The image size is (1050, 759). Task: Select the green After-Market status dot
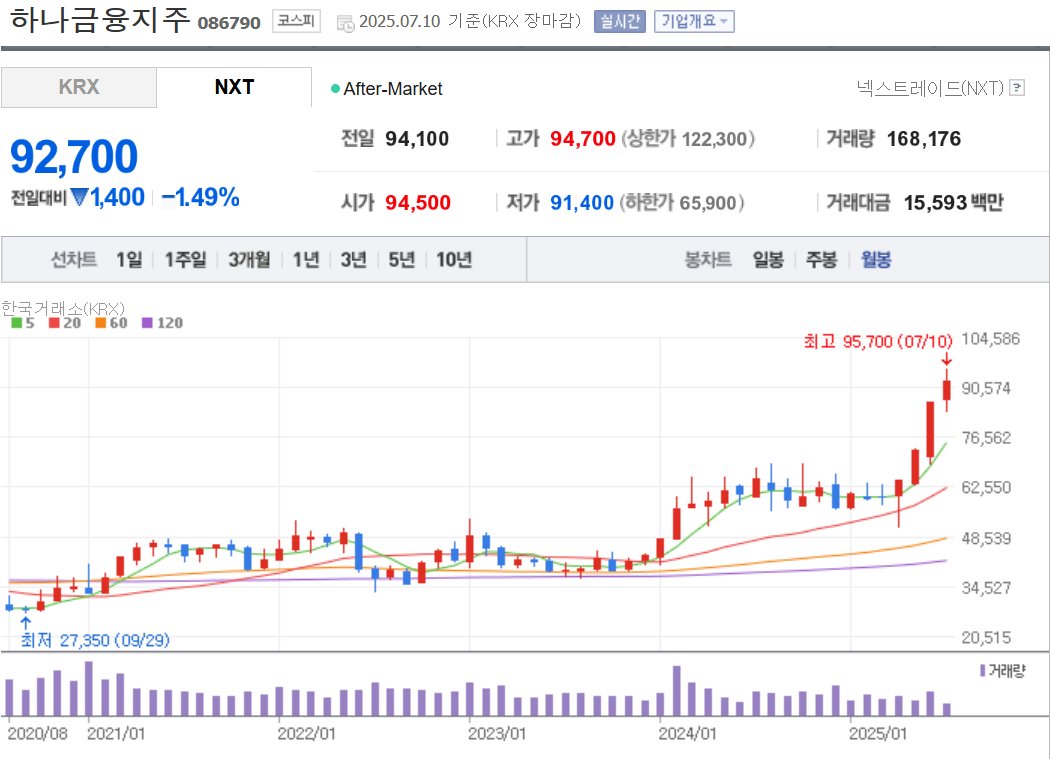tap(337, 88)
